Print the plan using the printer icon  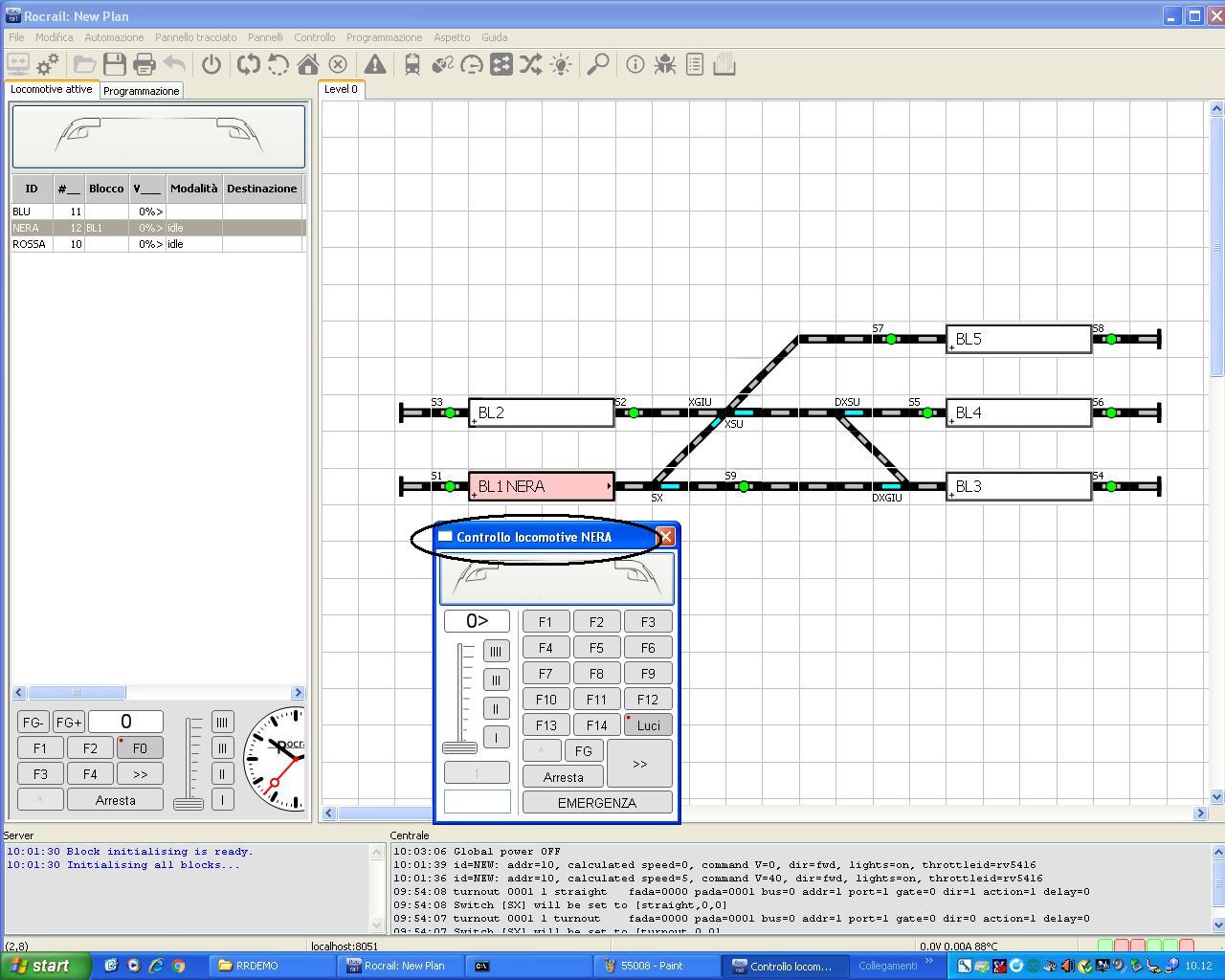144,64
